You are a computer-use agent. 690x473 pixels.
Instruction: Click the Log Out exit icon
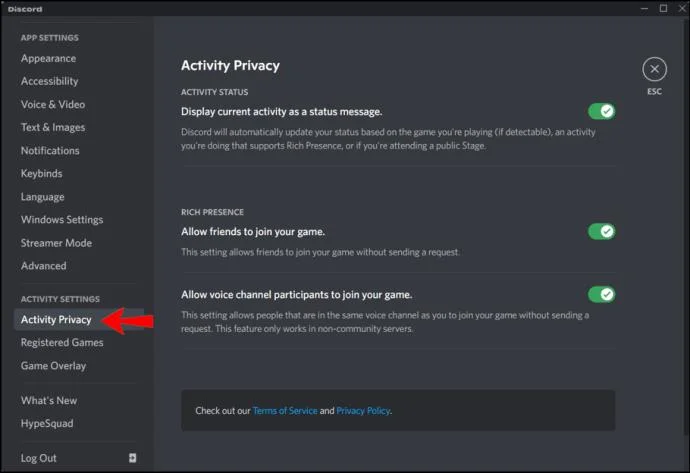point(132,458)
